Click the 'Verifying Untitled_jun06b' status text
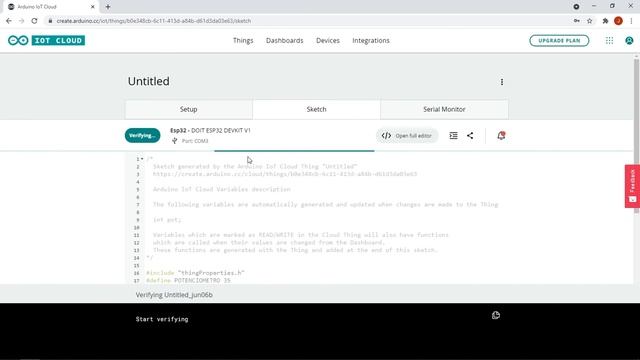Image resolution: width=640 pixels, height=360 pixels. pyautogui.click(x=174, y=295)
